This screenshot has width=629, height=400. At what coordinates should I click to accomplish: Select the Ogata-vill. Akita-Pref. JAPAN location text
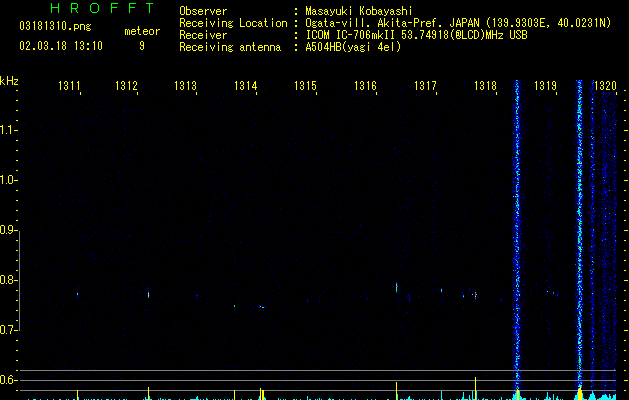[x=458, y=23]
